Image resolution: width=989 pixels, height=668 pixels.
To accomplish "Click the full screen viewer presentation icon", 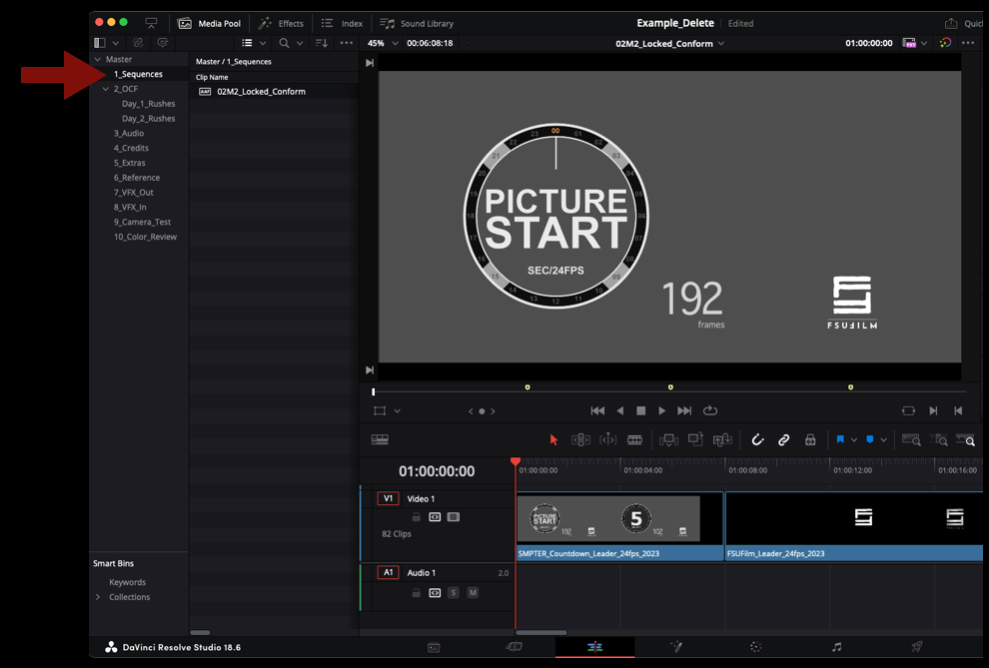I will coord(151,23).
